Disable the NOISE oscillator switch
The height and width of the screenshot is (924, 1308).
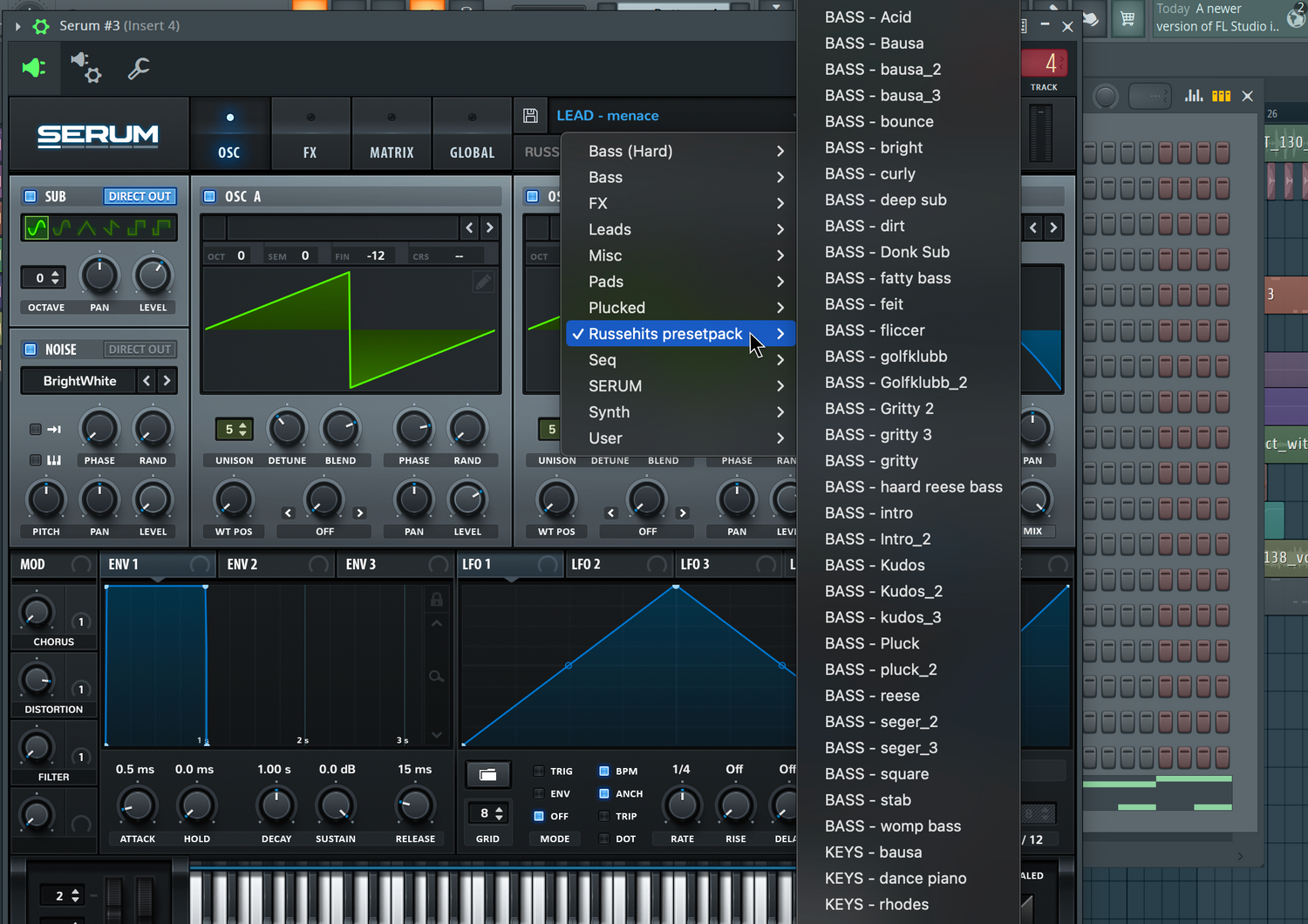(x=31, y=350)
